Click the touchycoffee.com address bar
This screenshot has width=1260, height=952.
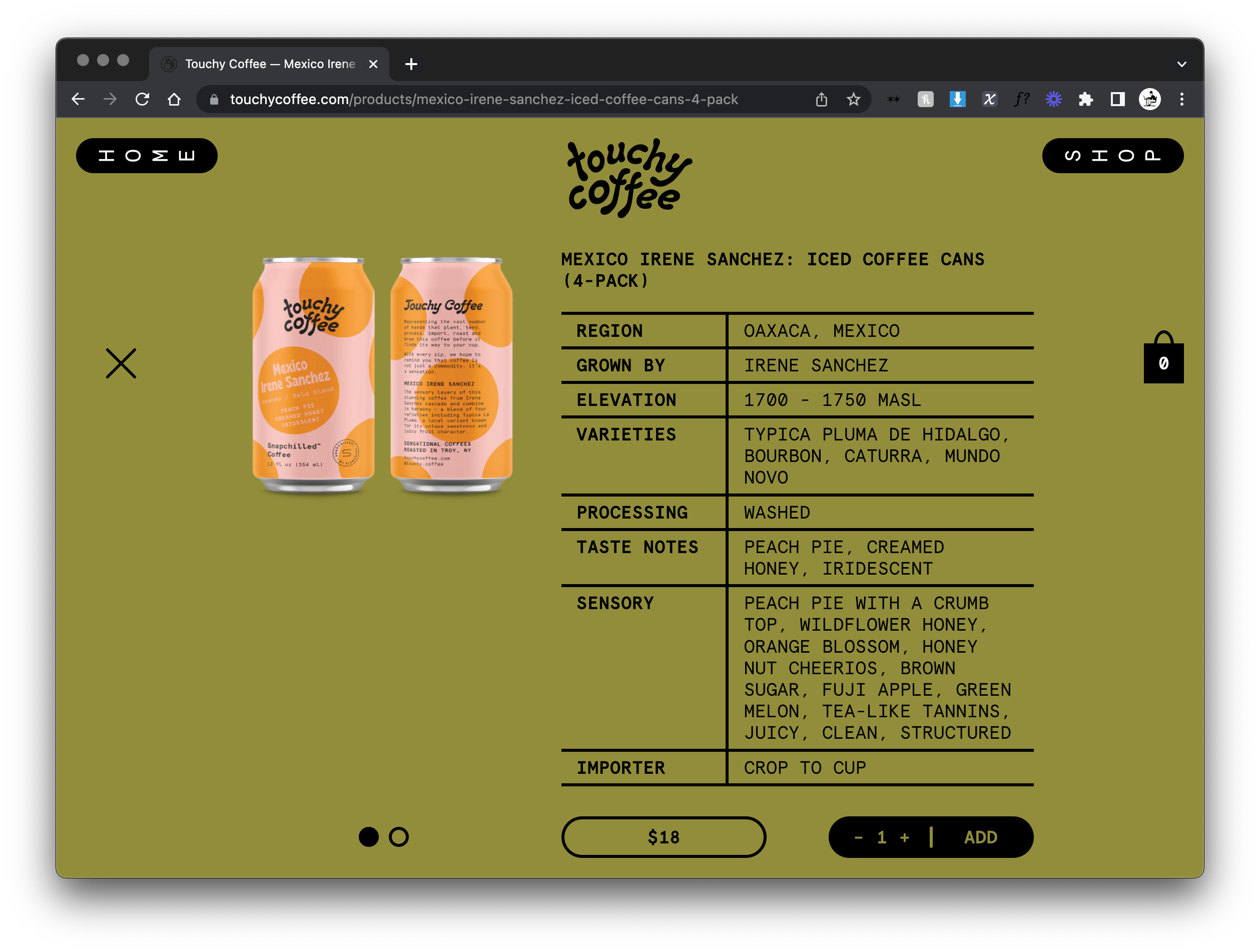[x=484, y=100]
